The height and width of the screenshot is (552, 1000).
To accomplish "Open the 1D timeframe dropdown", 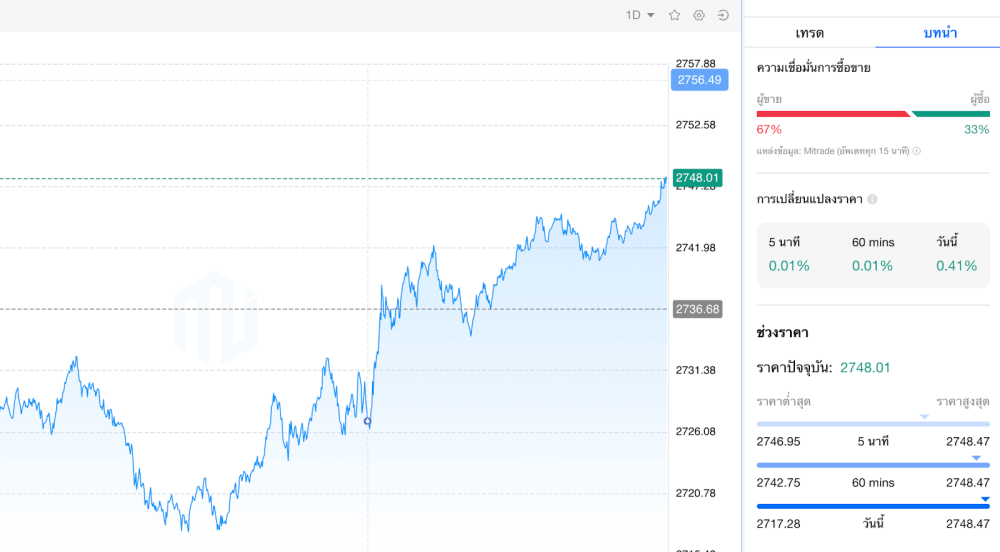I will pos(639,15).
